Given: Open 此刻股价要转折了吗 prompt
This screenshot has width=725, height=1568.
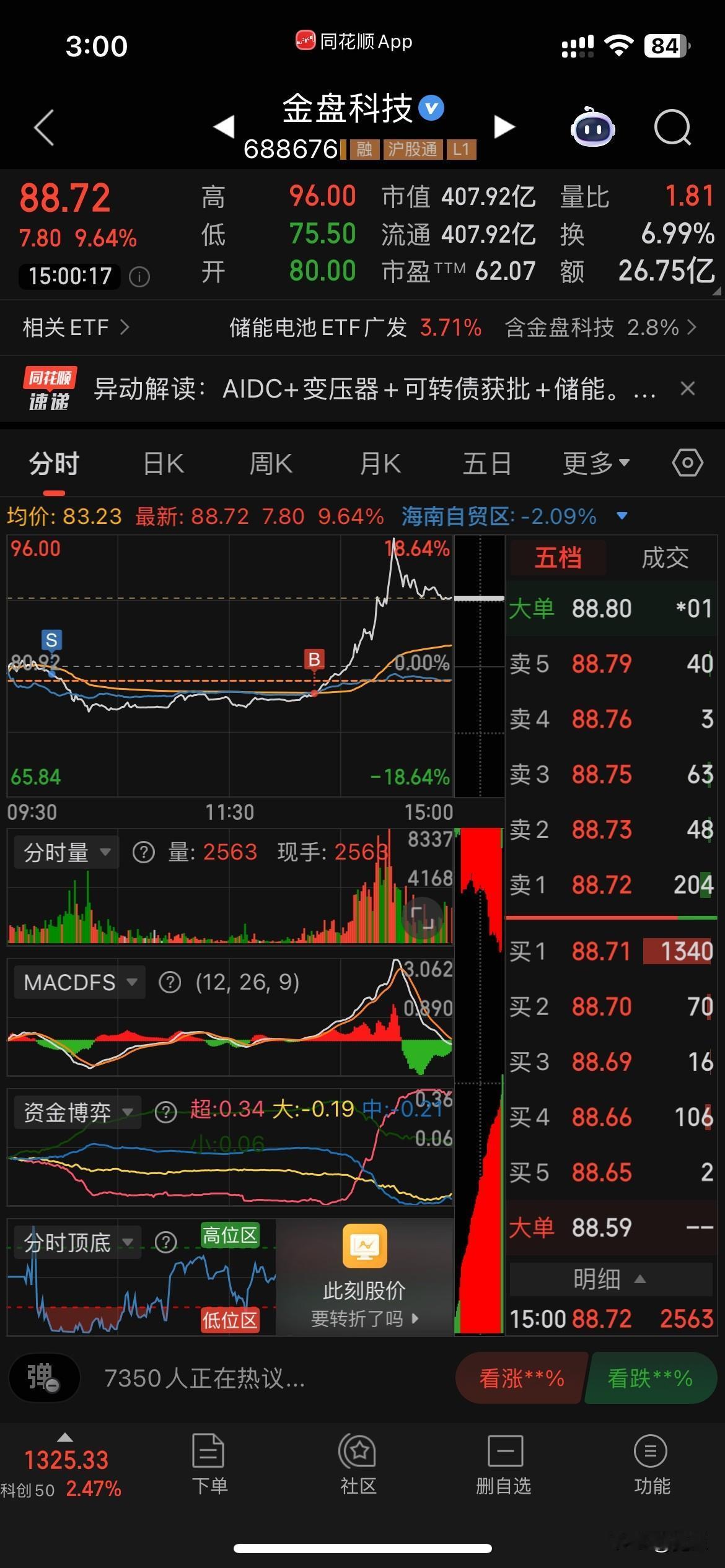Looking at the screenshot, I should [x=364, y=1278].
